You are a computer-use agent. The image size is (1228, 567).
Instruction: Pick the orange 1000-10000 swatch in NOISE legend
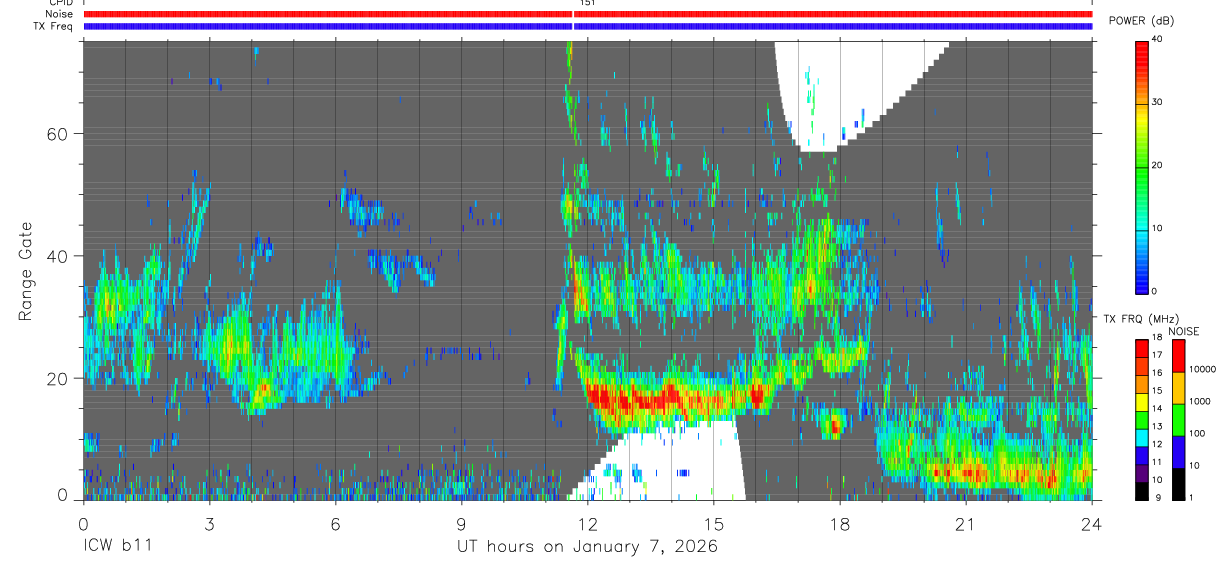click(x=1177, y=387)
